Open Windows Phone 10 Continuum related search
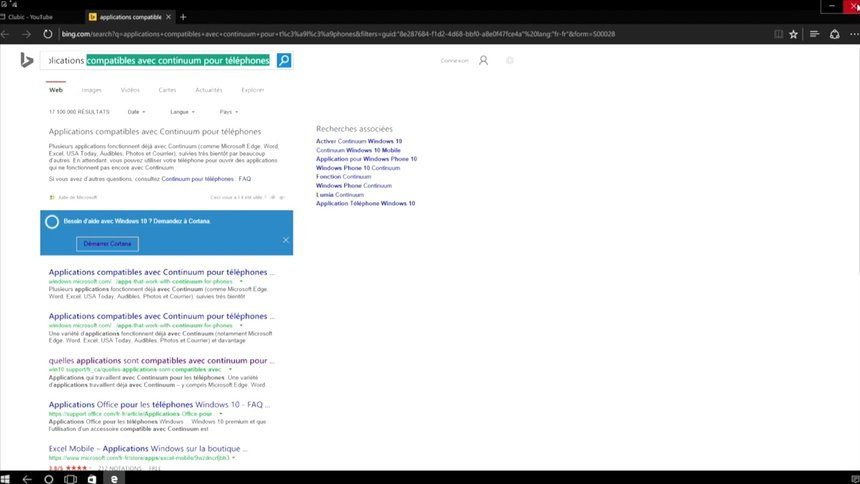 pyautogui.click(x=358, y=168)
